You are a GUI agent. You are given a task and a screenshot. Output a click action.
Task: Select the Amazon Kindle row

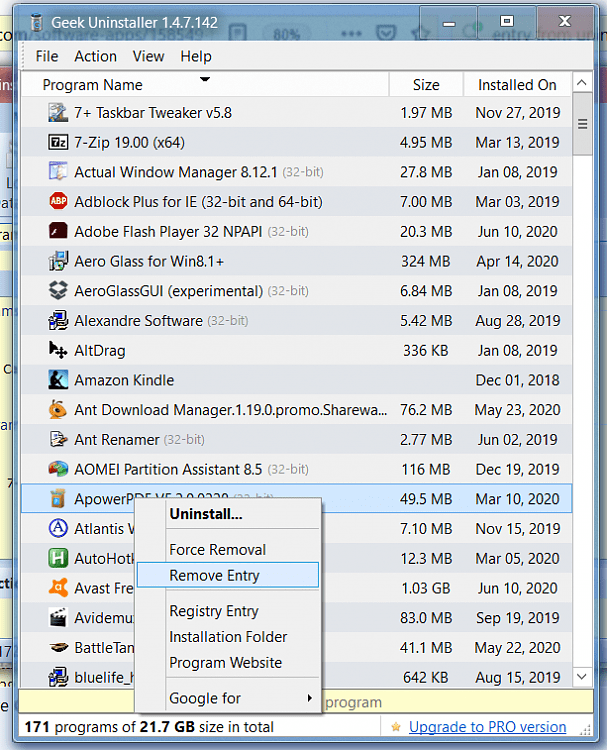tap(297, 380)
